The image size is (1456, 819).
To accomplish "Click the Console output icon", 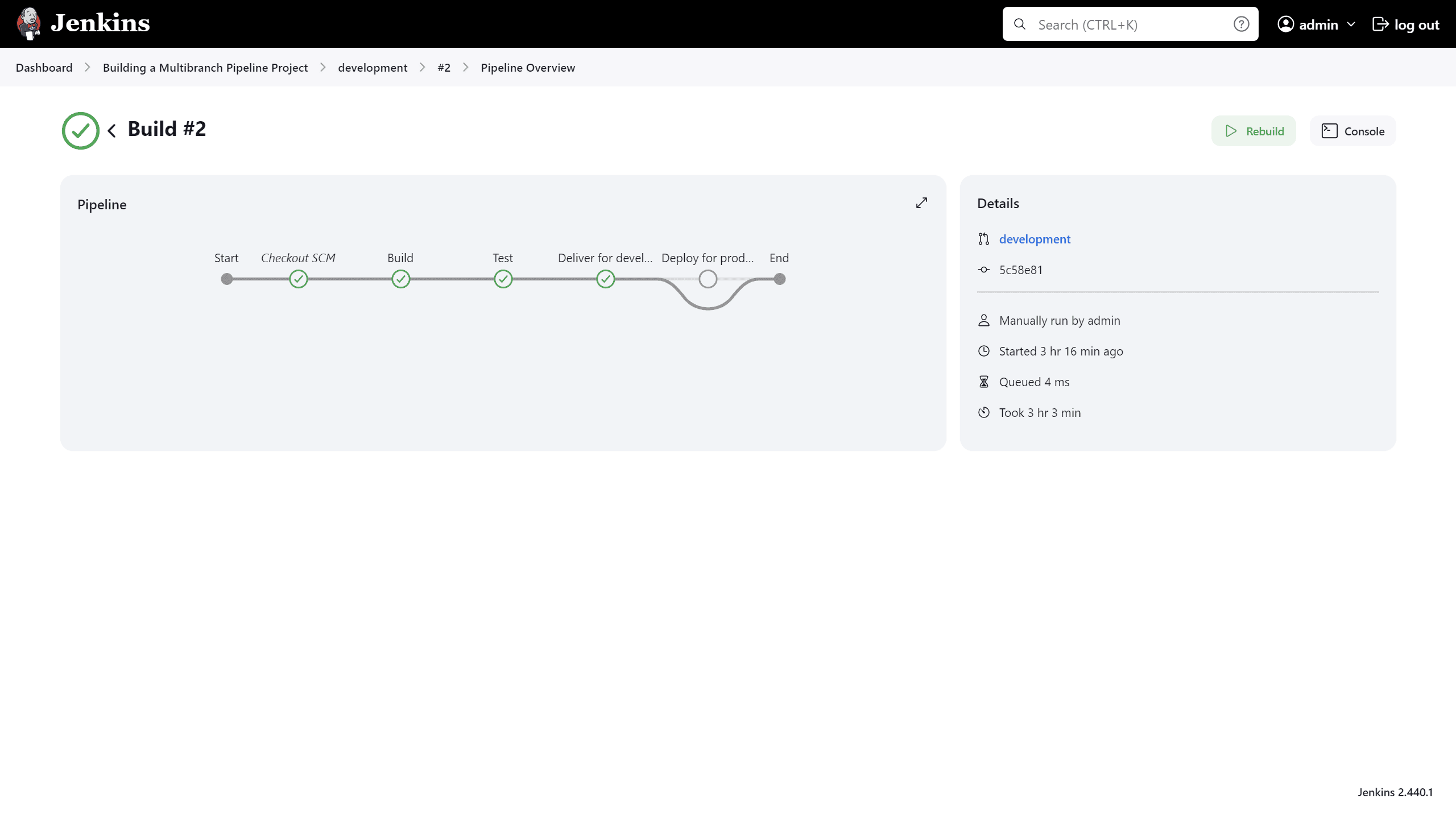I will [1329, 131].
